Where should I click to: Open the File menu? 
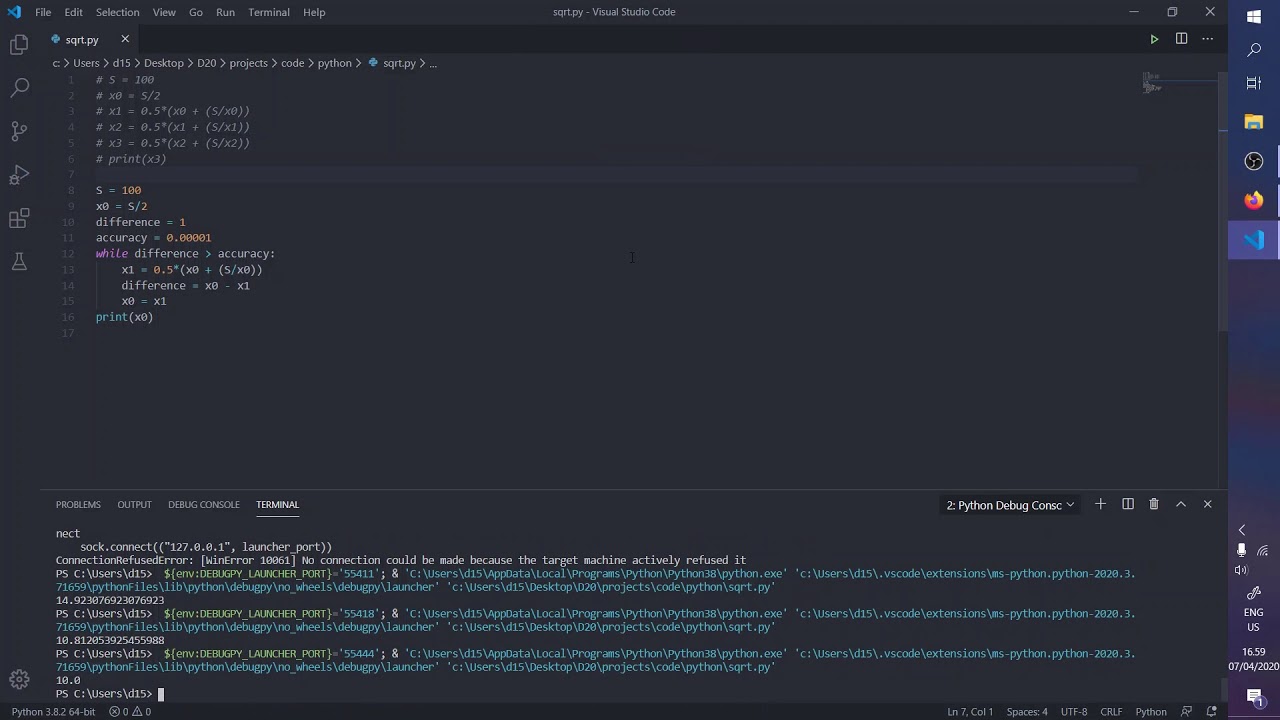(43, 12)
